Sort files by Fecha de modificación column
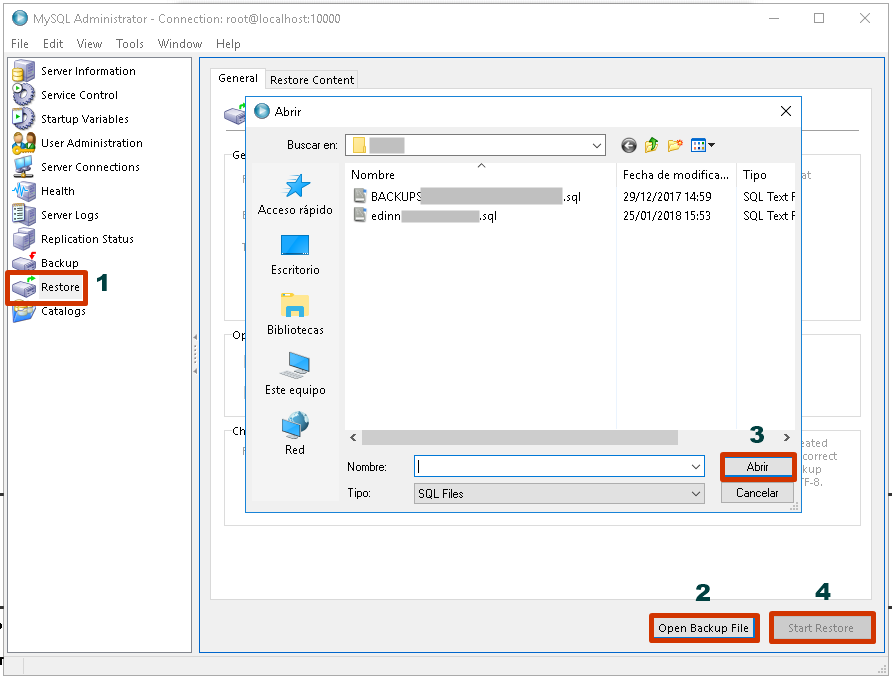Viewport: 892px width, 680px height. tap(676, 175)
